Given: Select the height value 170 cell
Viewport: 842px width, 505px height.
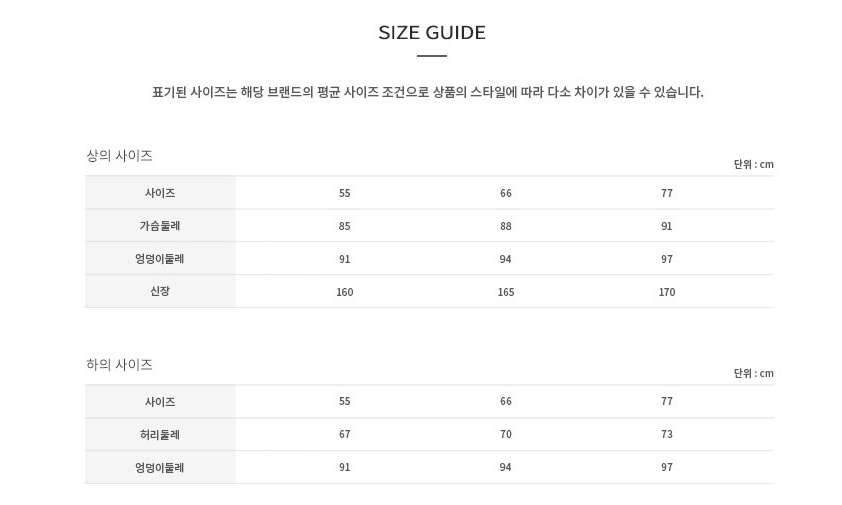Looking at the screenshot, I should click(x=667, y=292).
